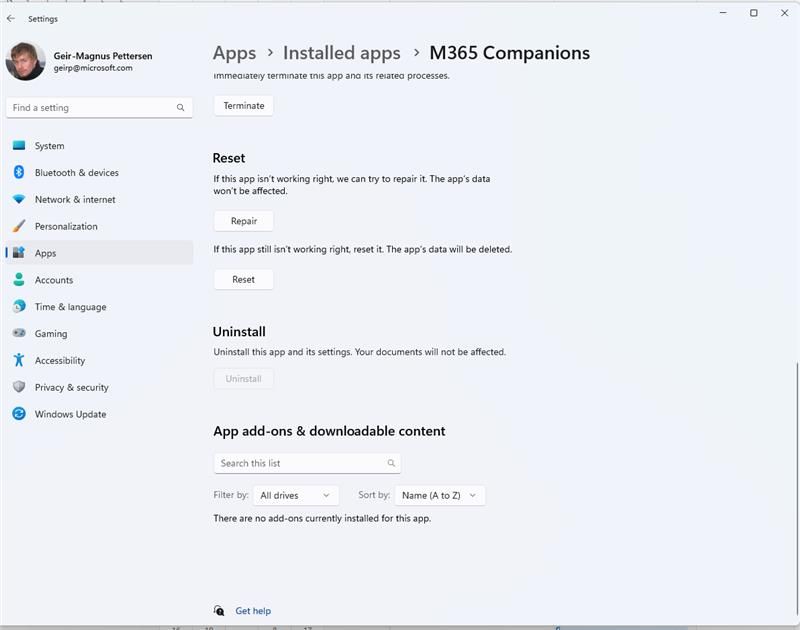Click the geirp@microsoft.com account email
Viewport: 800px width, 630px height.
pyautogui.click(x=93, y=68)
